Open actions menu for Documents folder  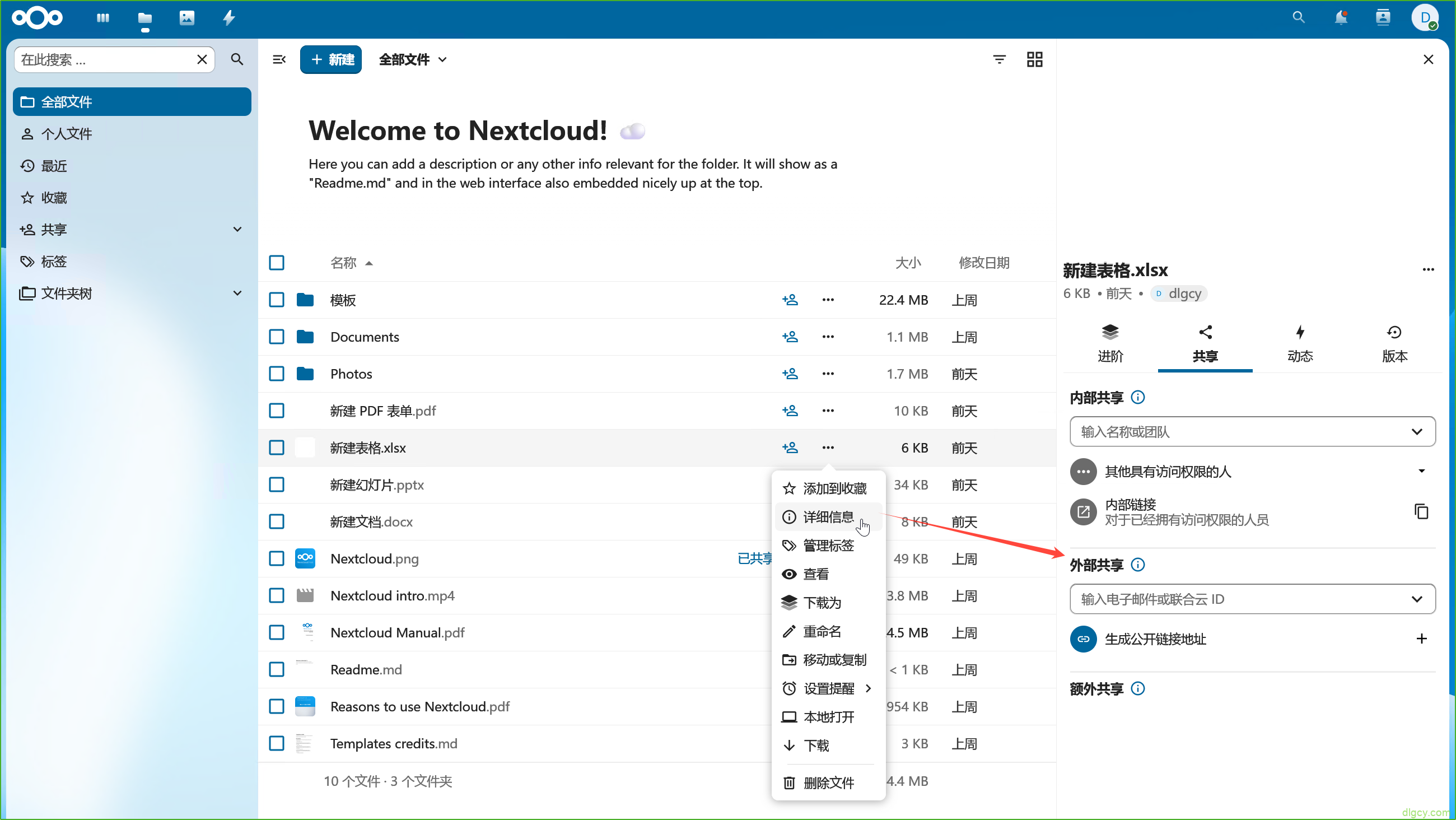(828, 337)
